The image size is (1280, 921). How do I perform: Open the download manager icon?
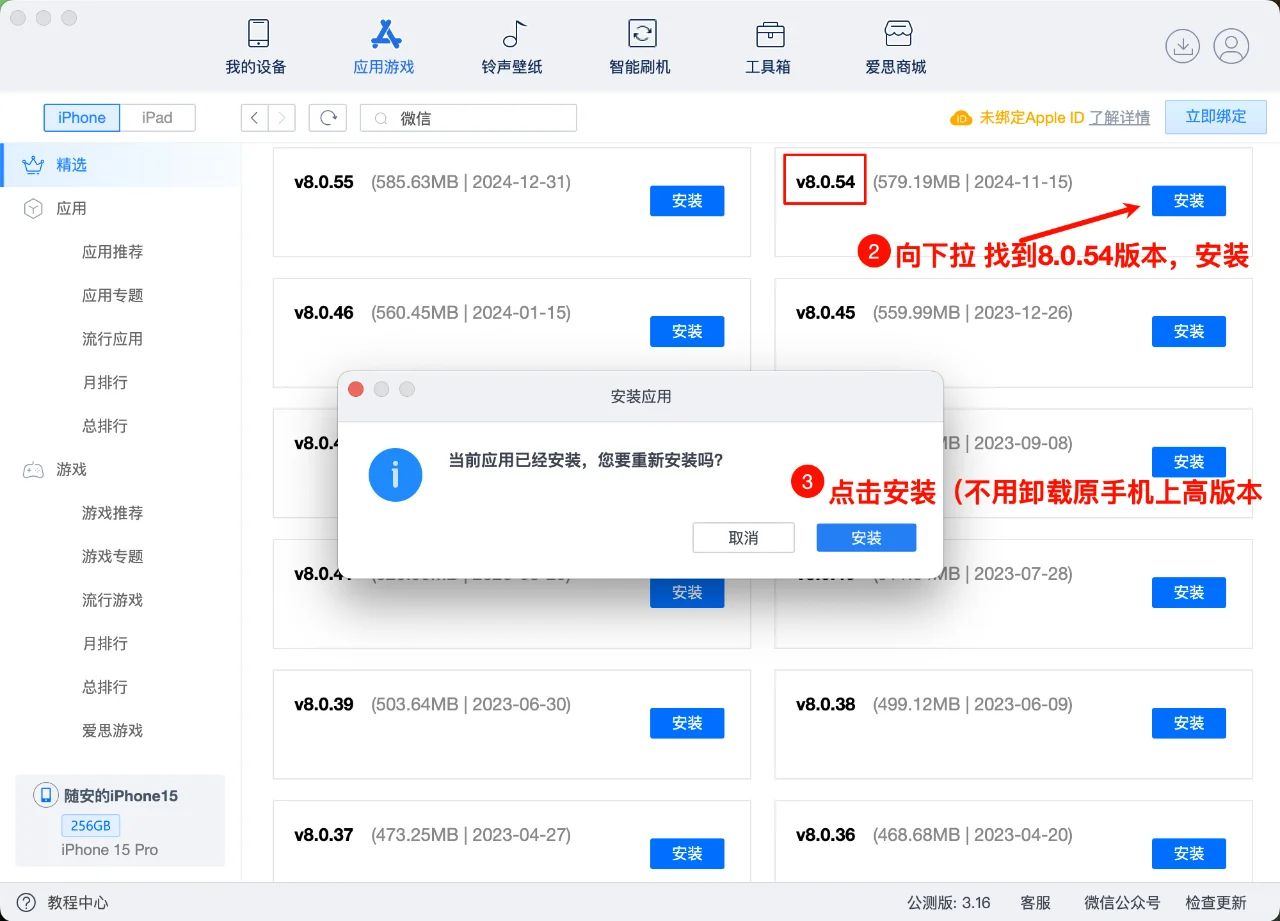click(x=1182, y=46)
